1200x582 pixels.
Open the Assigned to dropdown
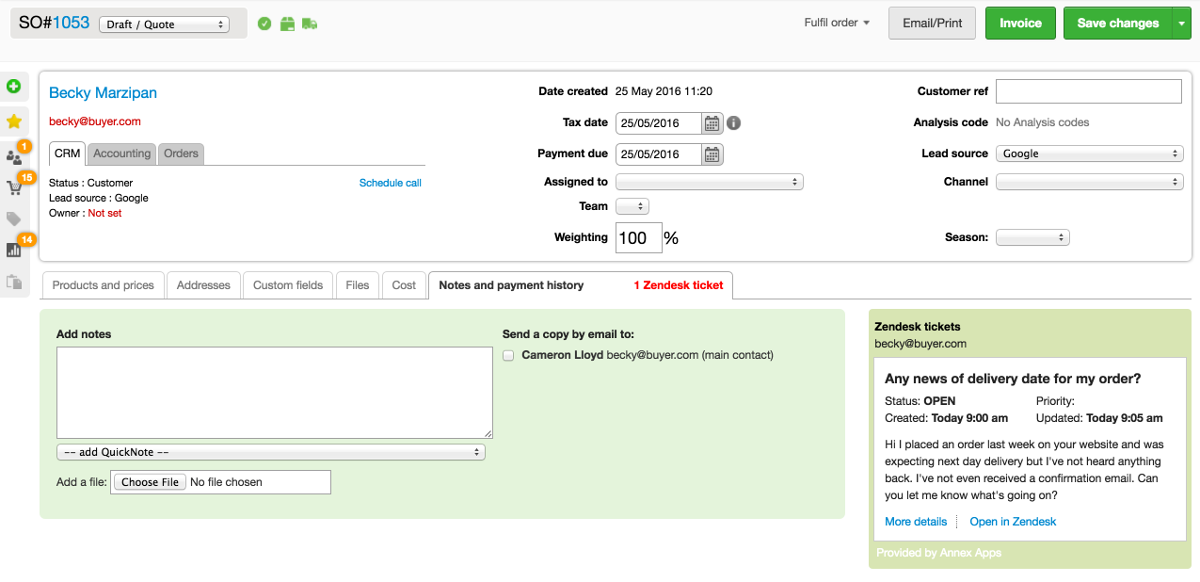pyautogui.click(x=709, y=182)
